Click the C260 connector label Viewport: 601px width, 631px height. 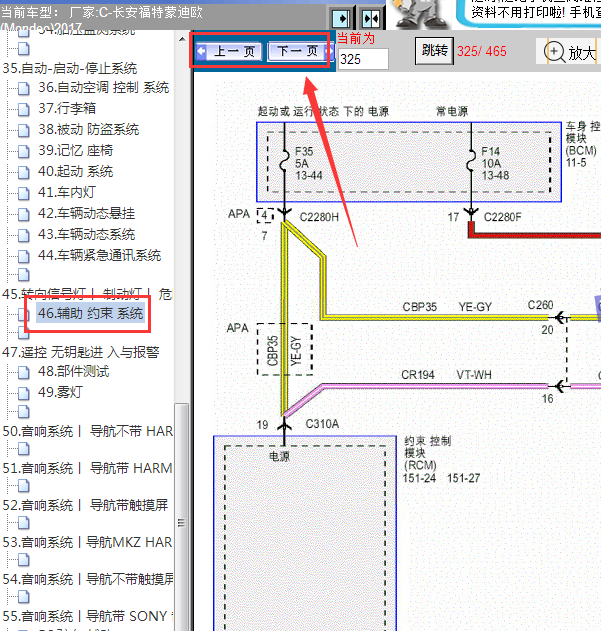pyautogui.click(x=540, y=305)
